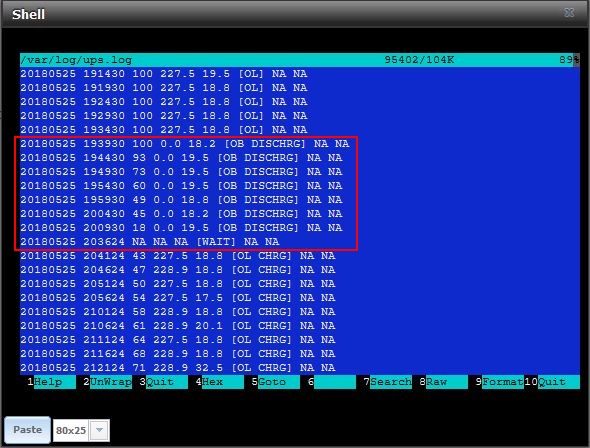Select the 3 Quit function key
Screen dimensions: 590x448
[x=163, y=382]
